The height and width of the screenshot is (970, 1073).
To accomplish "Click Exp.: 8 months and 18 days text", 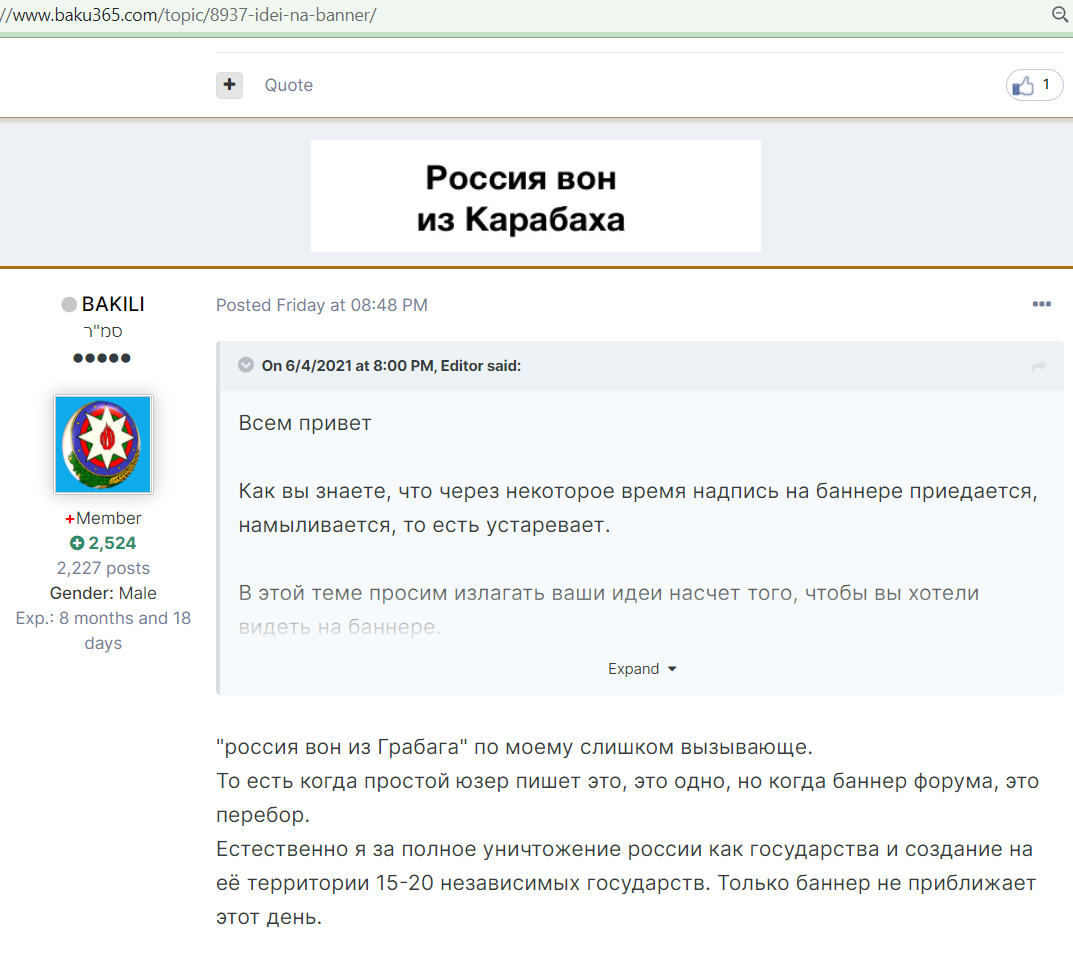I will 103,630.
